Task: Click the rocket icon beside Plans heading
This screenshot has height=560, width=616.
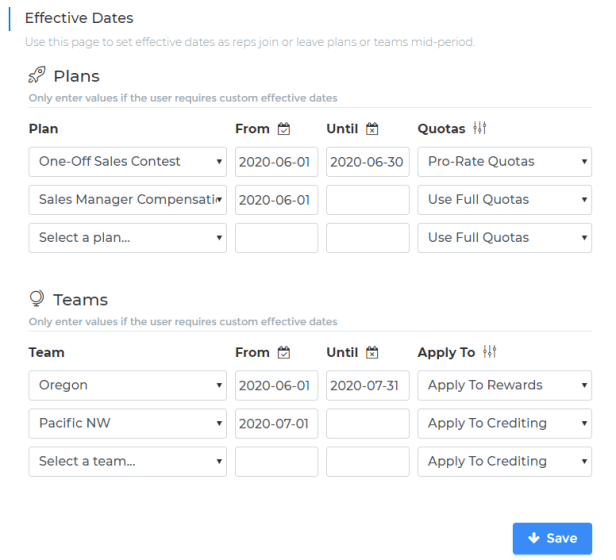Action: click(x=37, y=75)
